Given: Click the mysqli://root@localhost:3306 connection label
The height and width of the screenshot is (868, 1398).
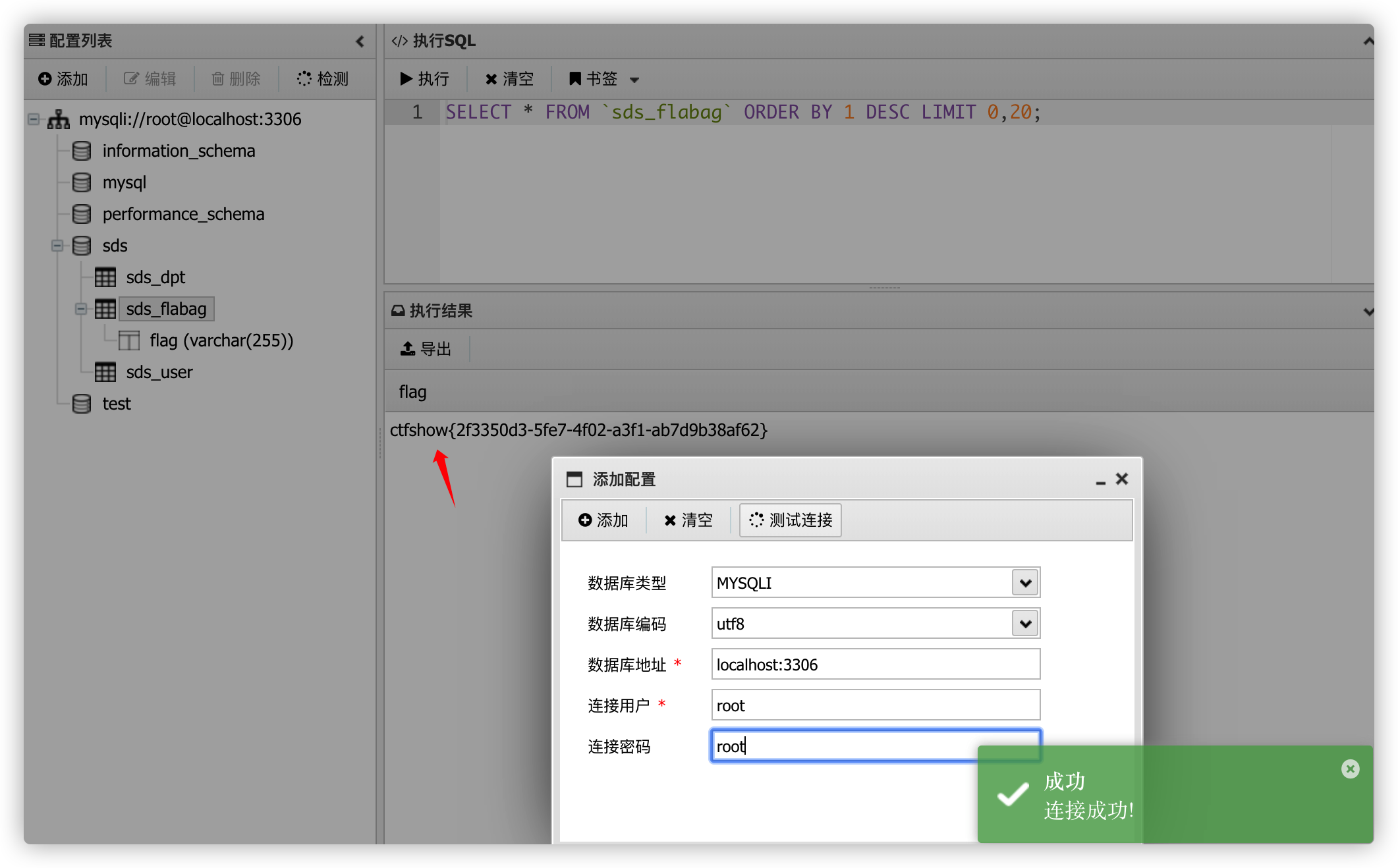Looking at the screenshot, I should 190,119.
